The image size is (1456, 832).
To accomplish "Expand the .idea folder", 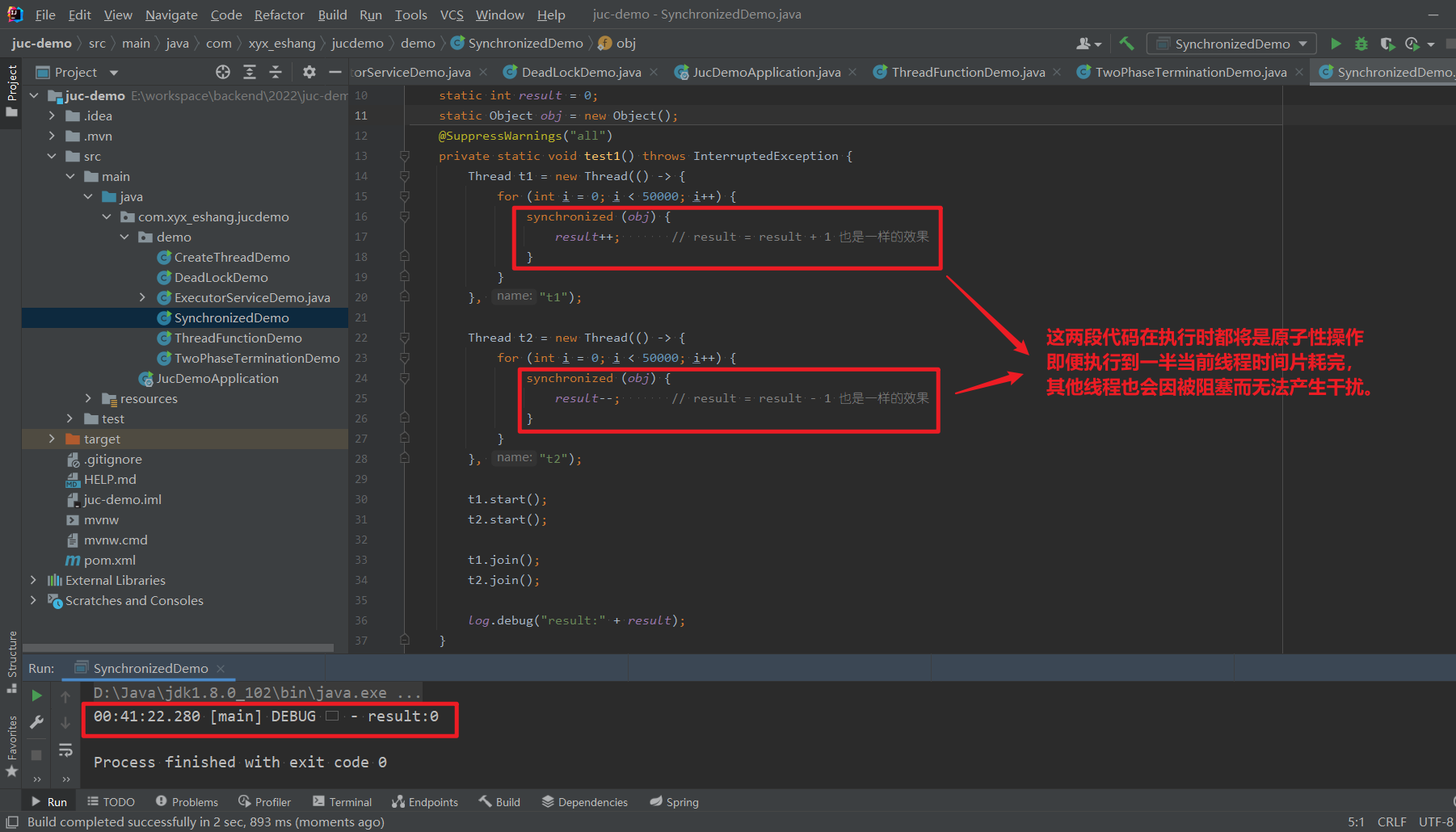I will [52, 116].
